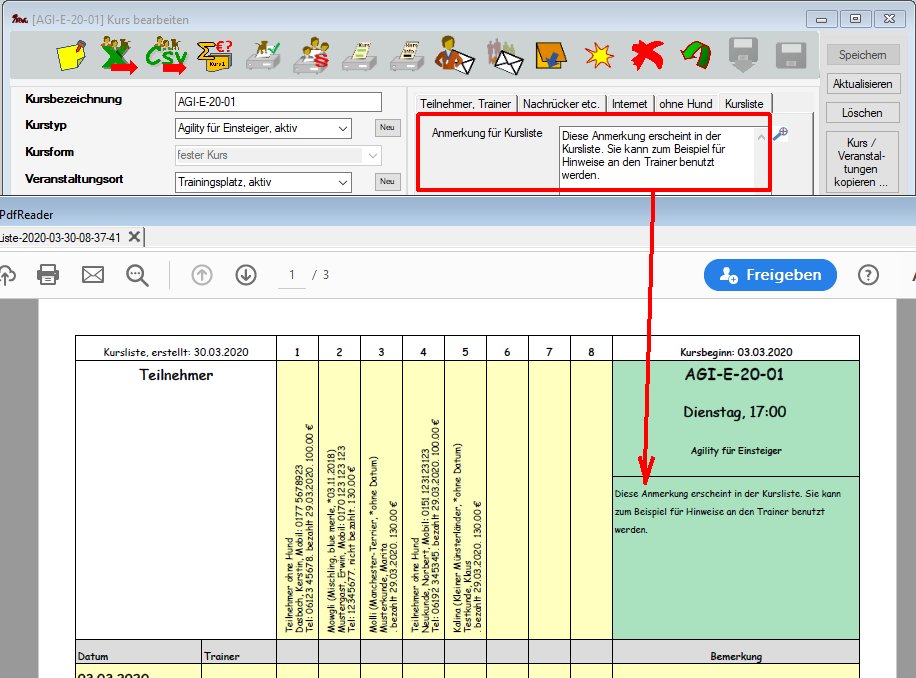916x678 pixels.
Task: Switch to Teilnehmer, Trainer tab
Action: click(465, 103)
